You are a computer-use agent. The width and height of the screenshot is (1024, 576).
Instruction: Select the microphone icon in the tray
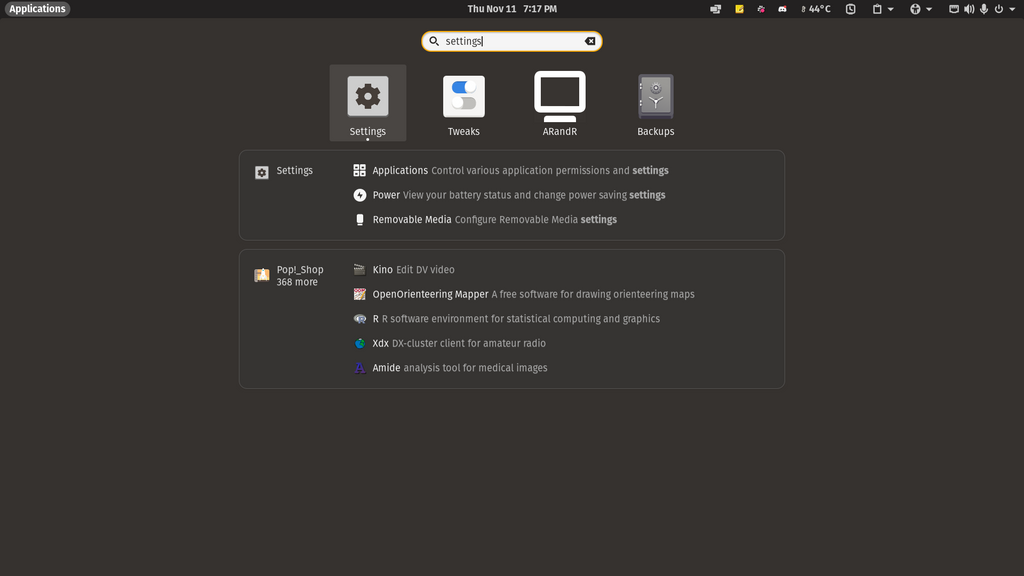(x=984, y=9)
